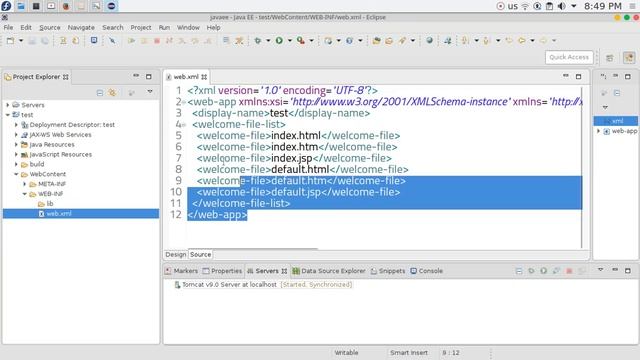Click the Resume toolbar icon
This screenshot has height=360, width=640.
(131, 41)
